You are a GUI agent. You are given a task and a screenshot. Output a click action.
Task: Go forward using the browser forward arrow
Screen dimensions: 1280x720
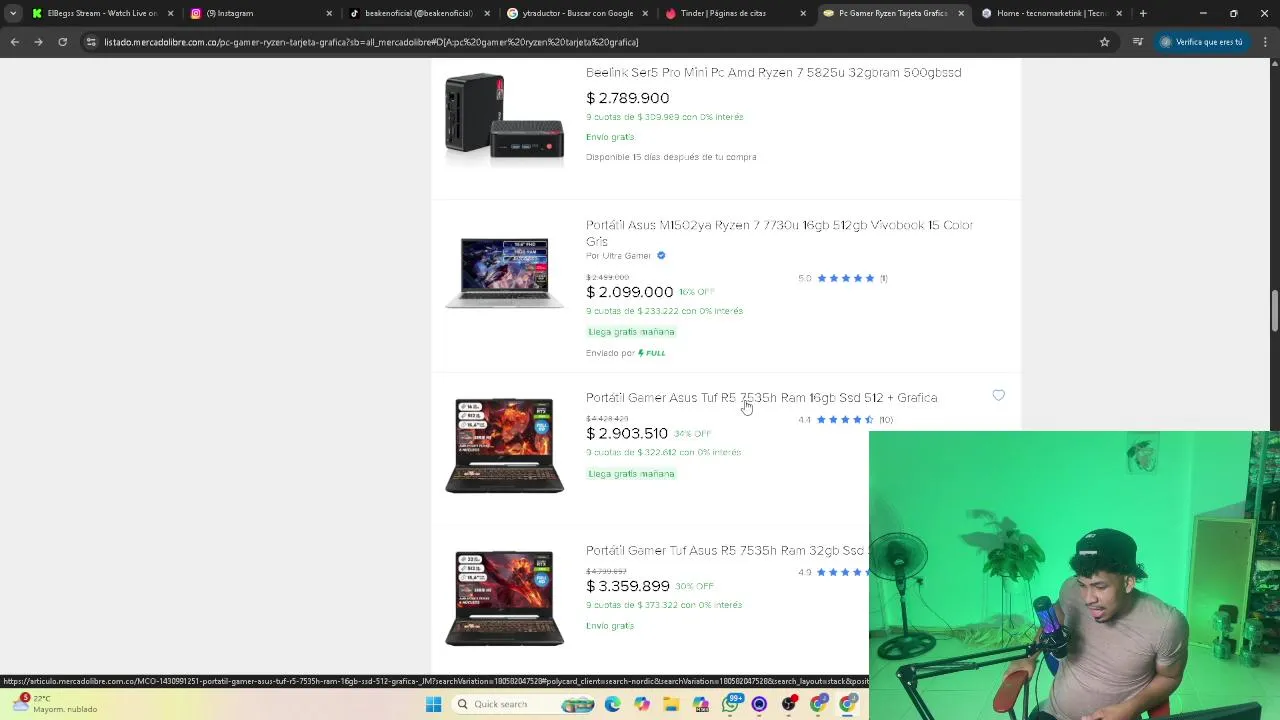(38, 42)
